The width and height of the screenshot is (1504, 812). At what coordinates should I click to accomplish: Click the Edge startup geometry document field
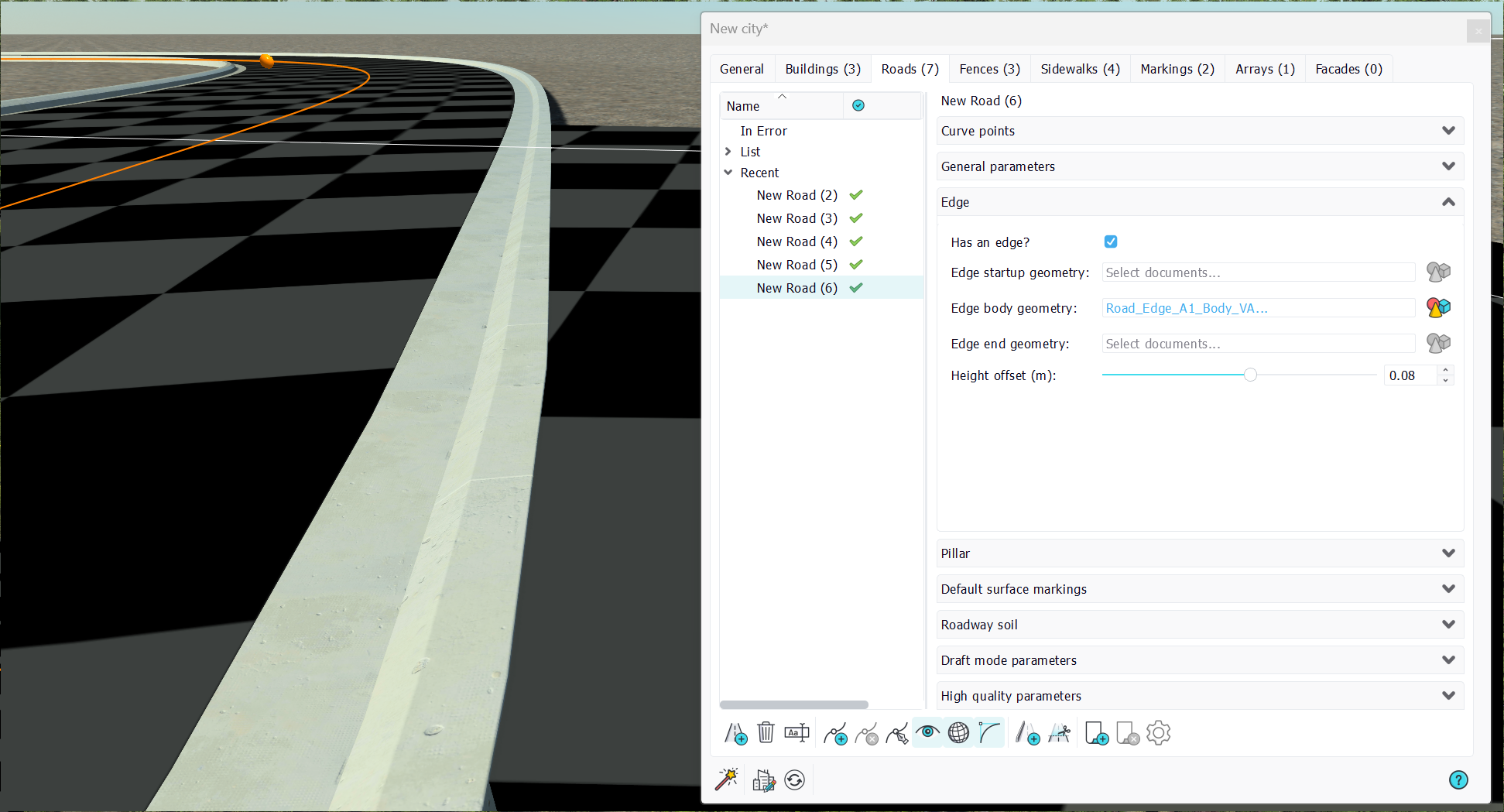coord(1258,272)
